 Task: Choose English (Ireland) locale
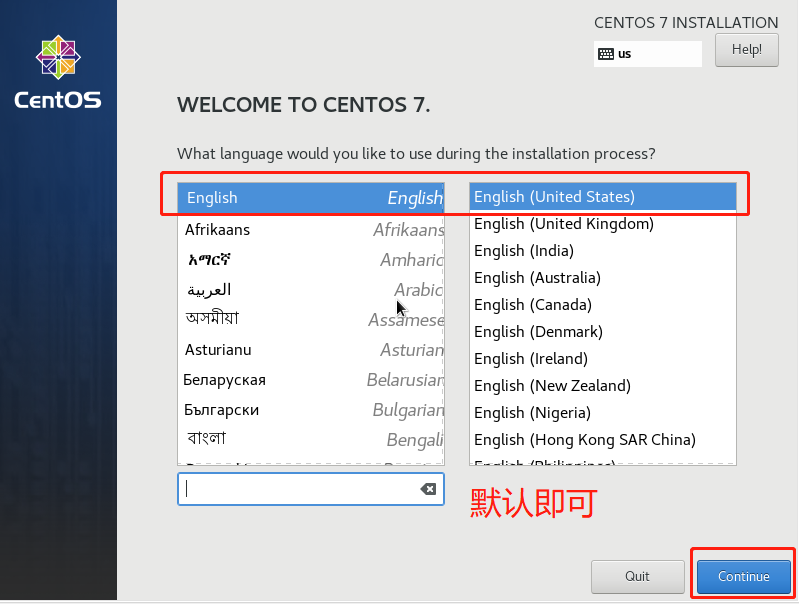603,359
